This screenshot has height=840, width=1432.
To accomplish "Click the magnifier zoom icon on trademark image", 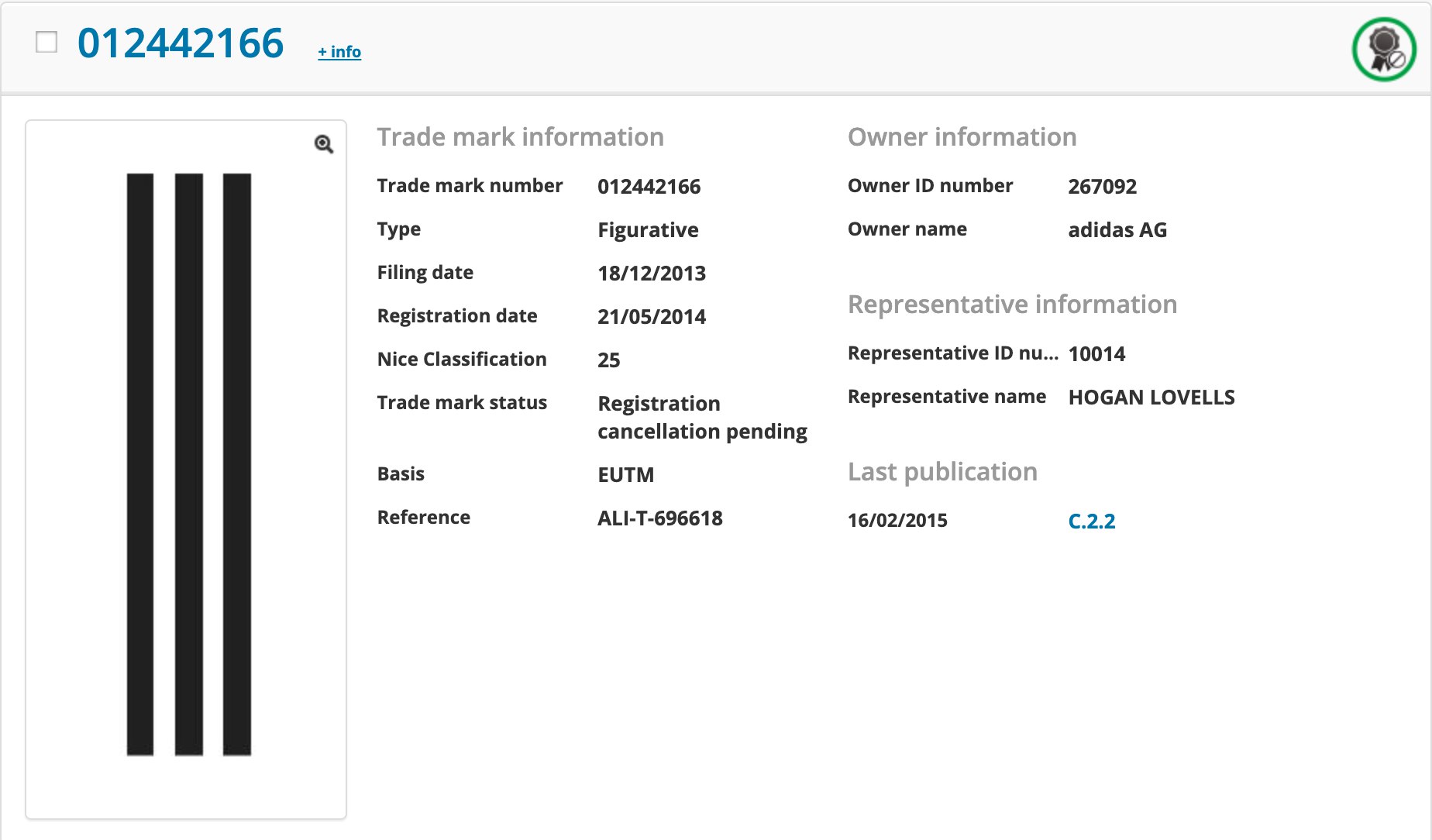I will point(324,144).
